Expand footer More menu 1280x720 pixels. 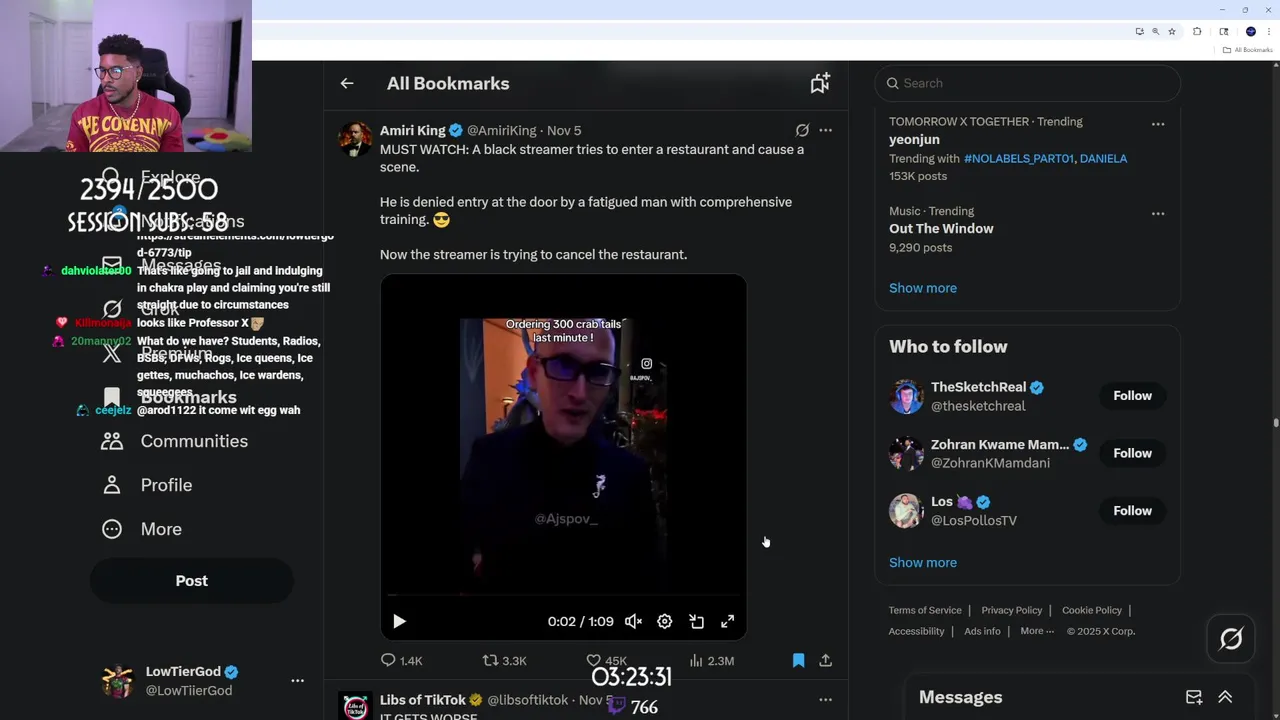(1037, 631)
